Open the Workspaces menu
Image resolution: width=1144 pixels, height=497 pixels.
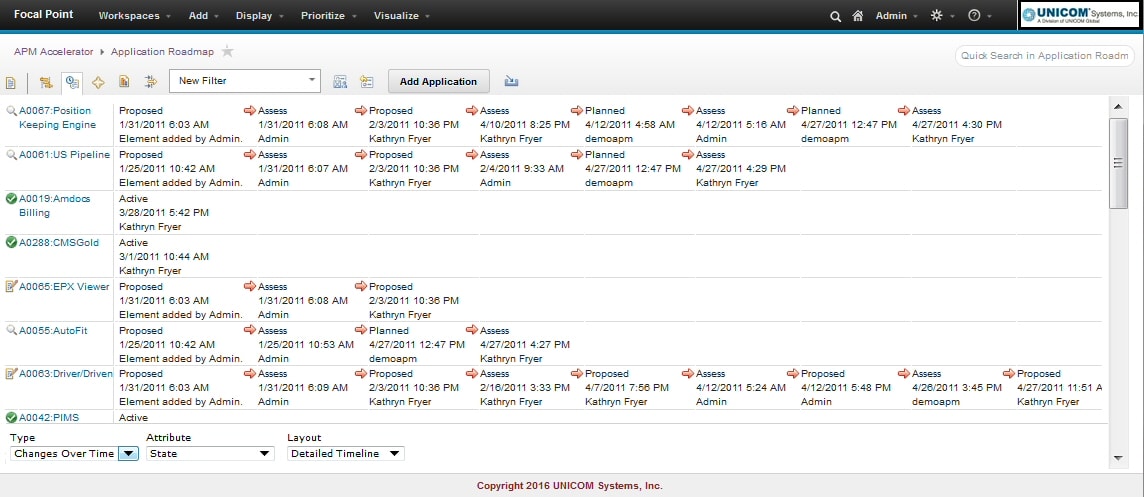tap(134, 15)
